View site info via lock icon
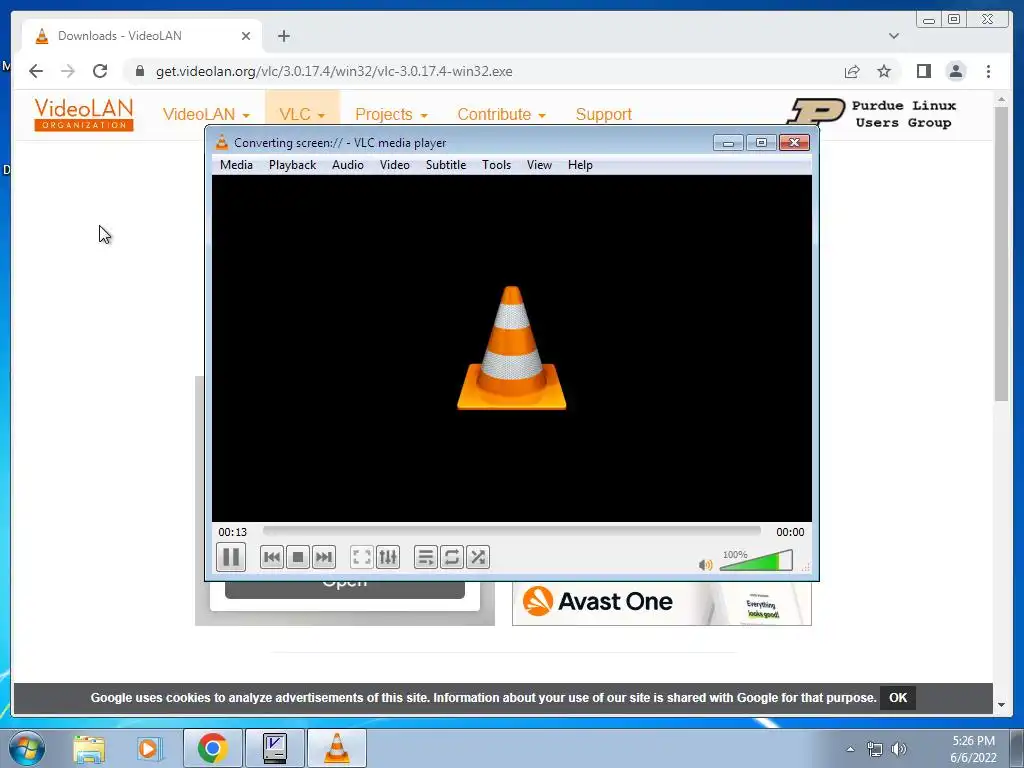The width and height of the screenshot is (1024, 768). [x=139, y=71]
